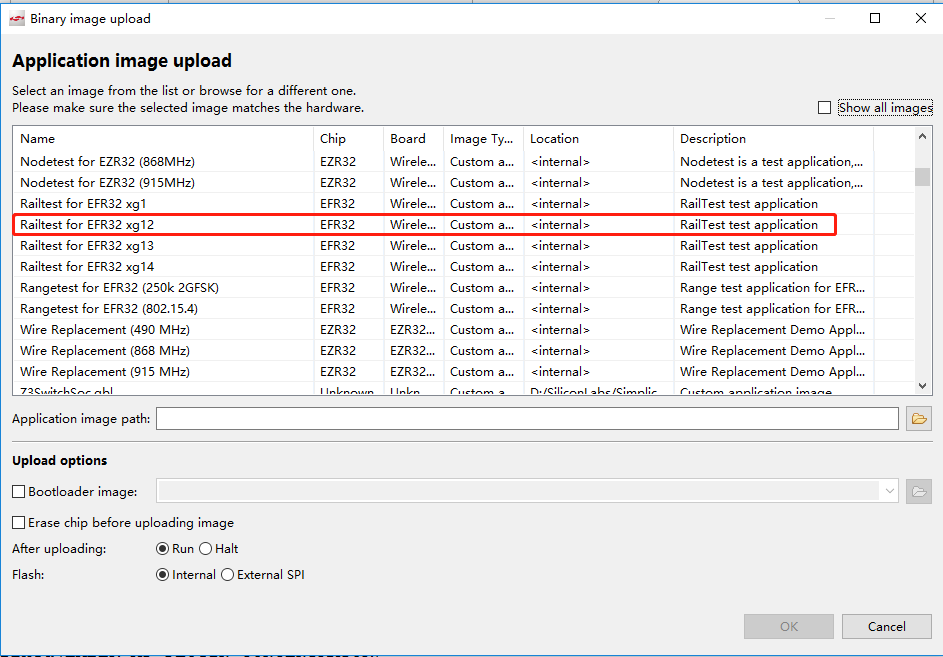Click the list scroll up arrow
Image resolution: width=943 pixels, height=657 pixels.
point(923,137)
